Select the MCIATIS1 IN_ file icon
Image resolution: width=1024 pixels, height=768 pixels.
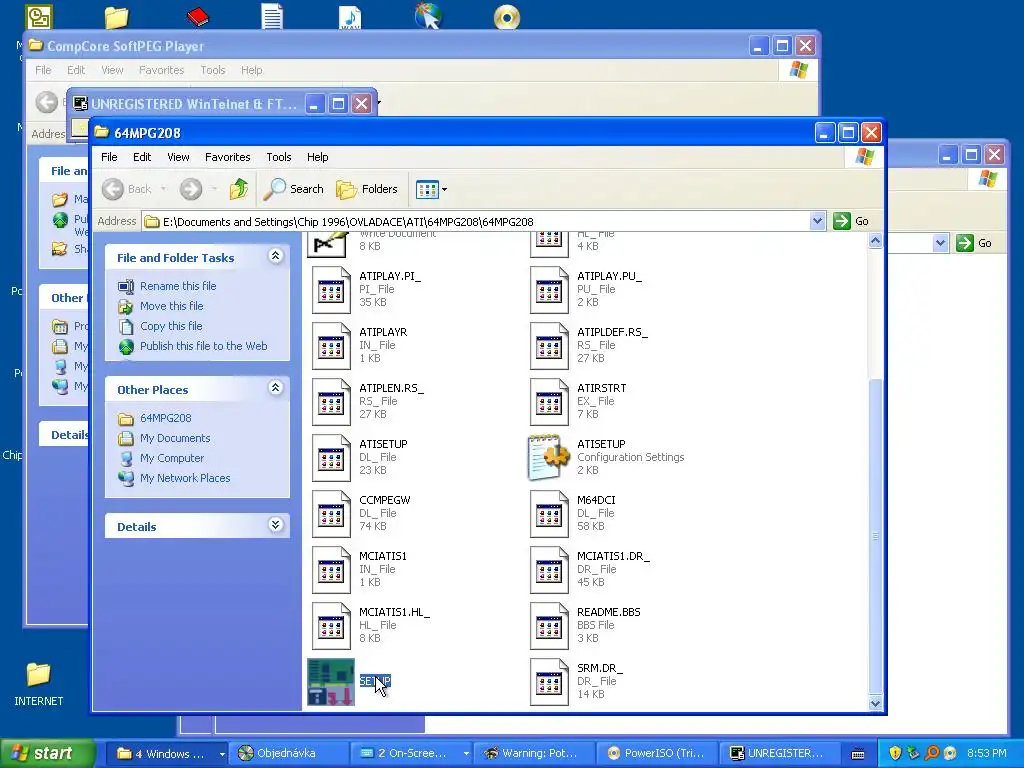(x=331, y=570)
